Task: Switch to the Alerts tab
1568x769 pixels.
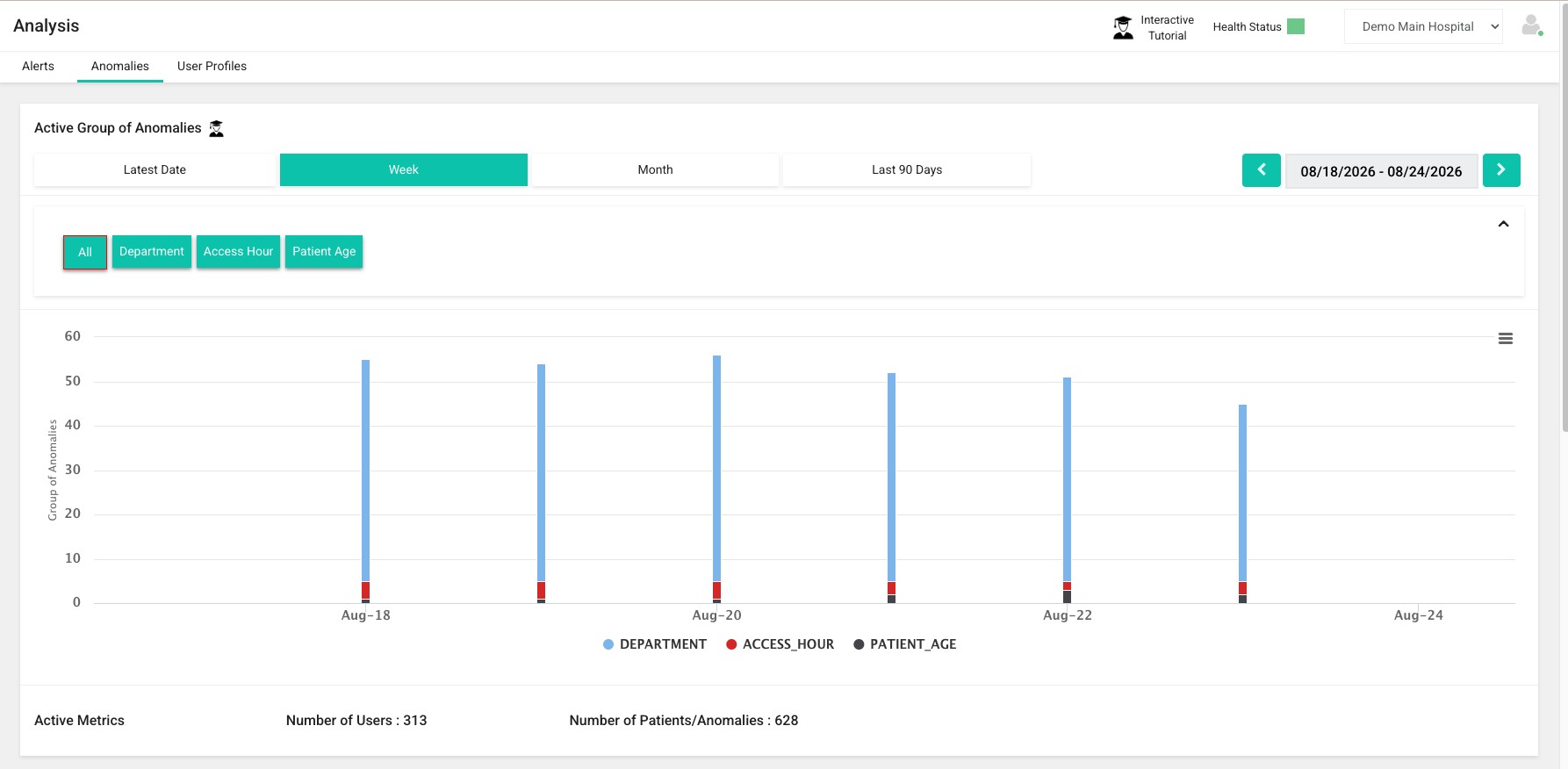Action: coord(38,66)
